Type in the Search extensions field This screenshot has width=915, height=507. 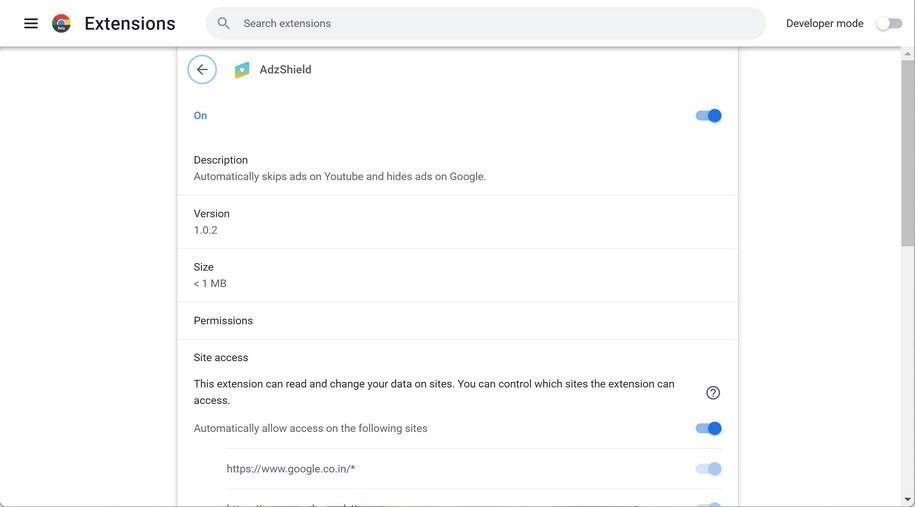pyautogui.click(x=490, y=23)
